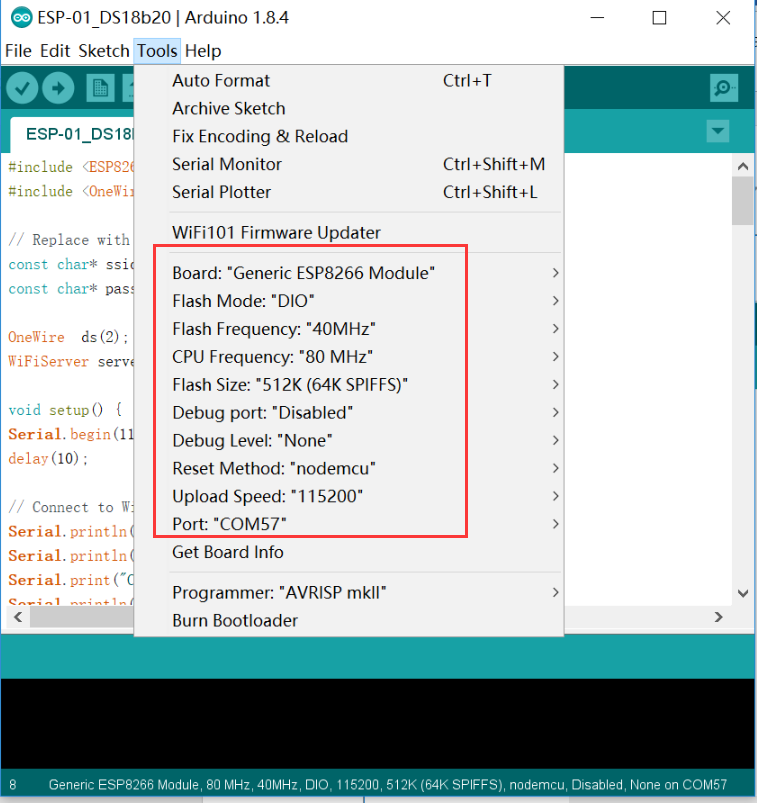Click the tab menu dropdown triangle icon
The image size is (757, 803).
coord(718,131)
